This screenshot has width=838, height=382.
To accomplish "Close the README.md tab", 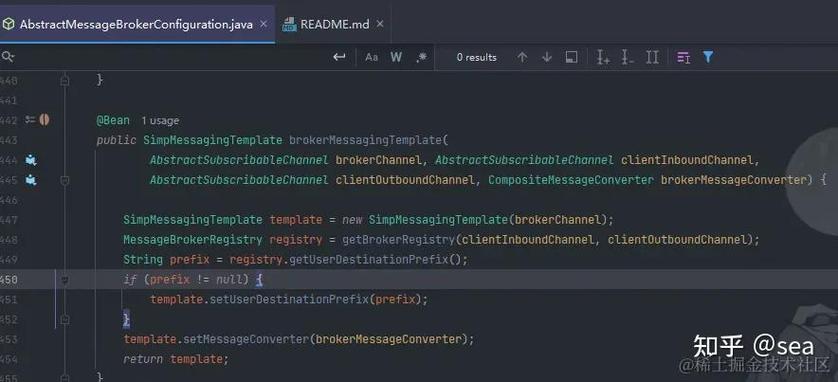I will pyautogui.click(x=380, y=24).
